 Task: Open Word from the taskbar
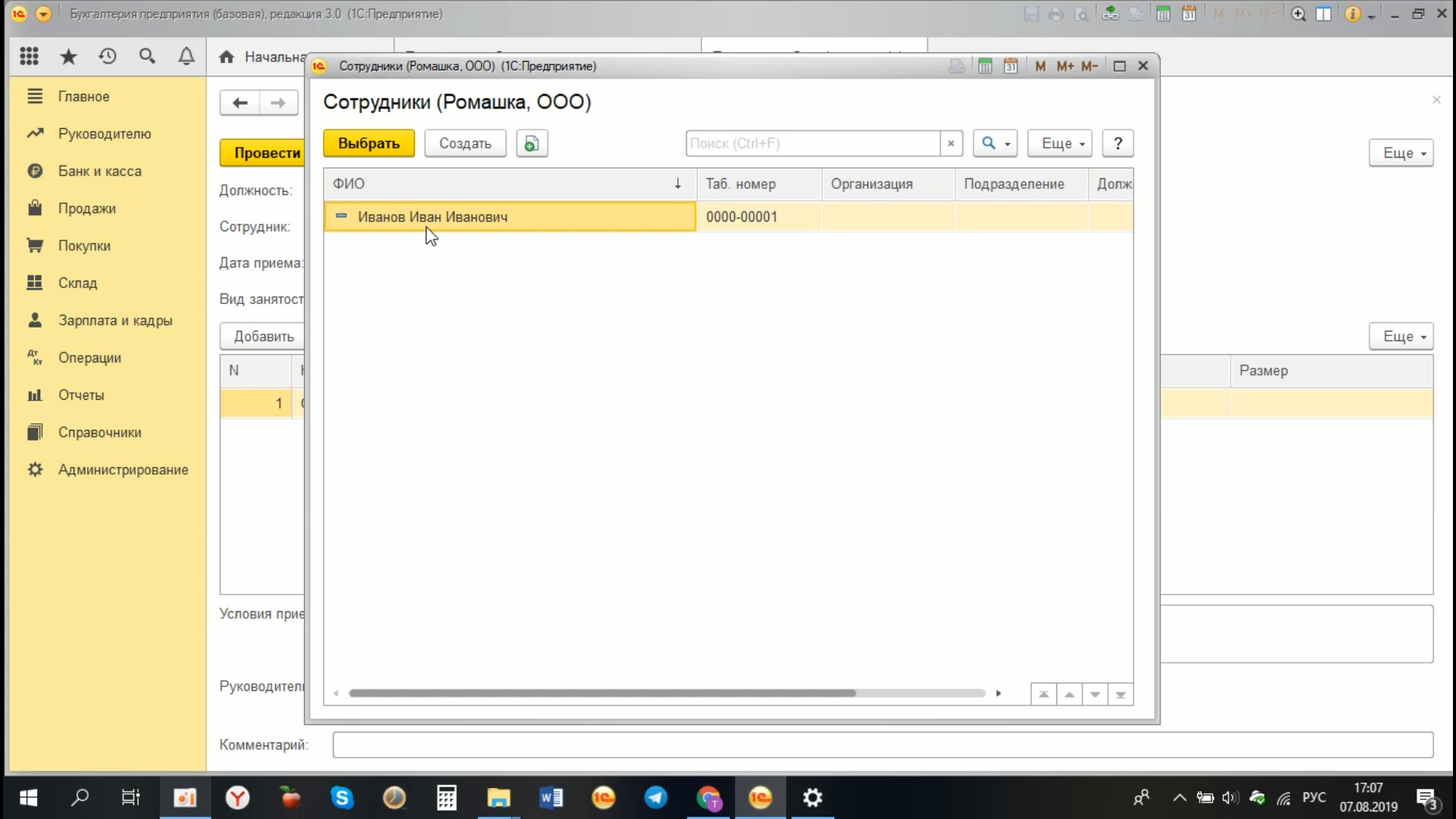551,797
